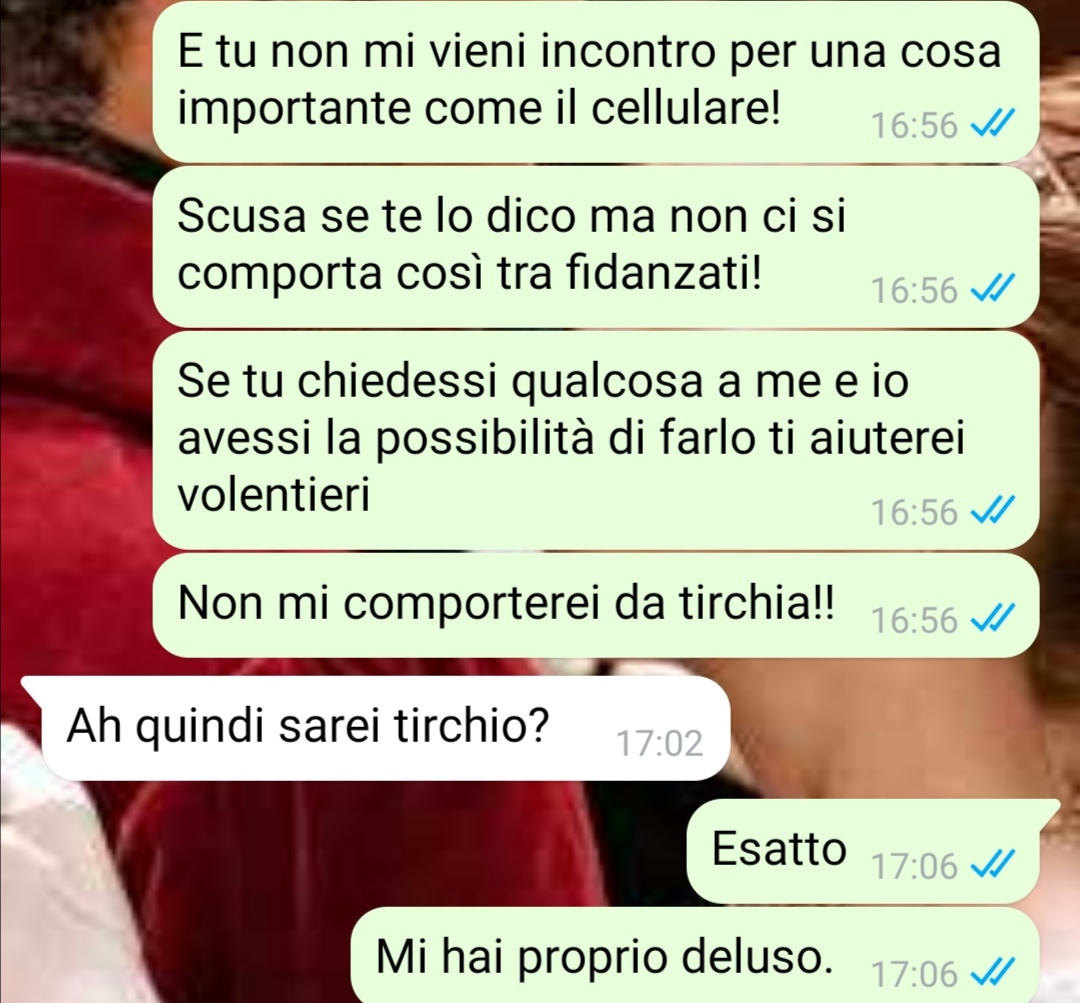Tap 16:56 timestamp beside 'tirchia!!' message
1080x1003 pixels.
[x=914, y=619]
